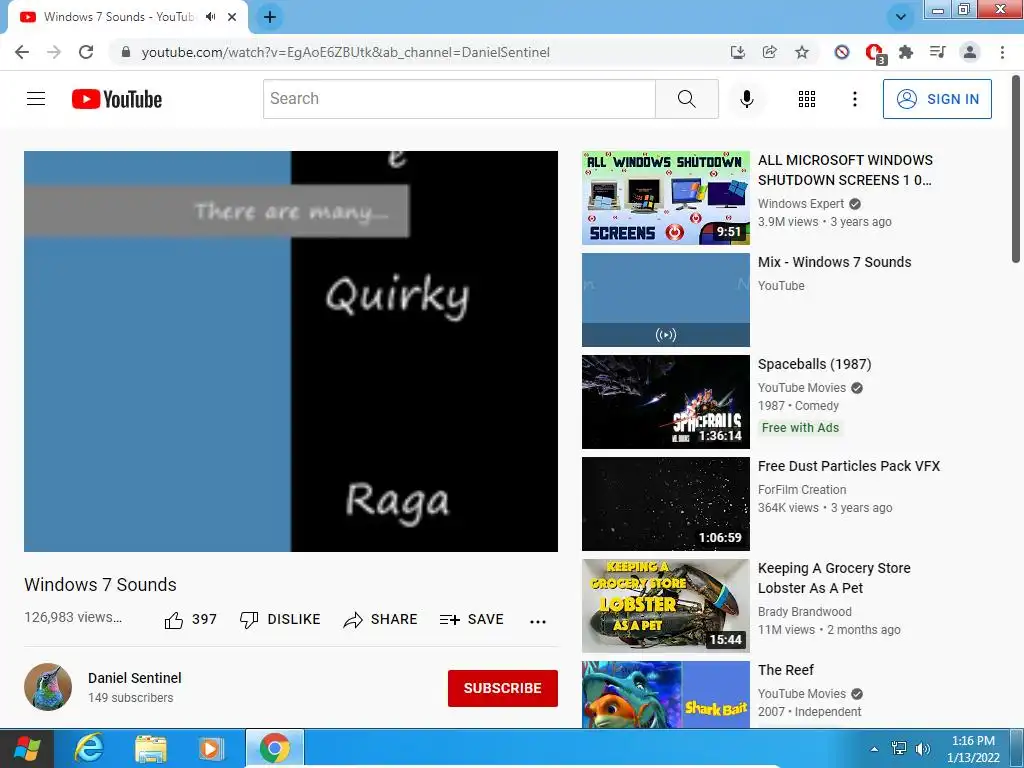
Task: Go back using the browser back arrow
Action: [x=22, y=52]
